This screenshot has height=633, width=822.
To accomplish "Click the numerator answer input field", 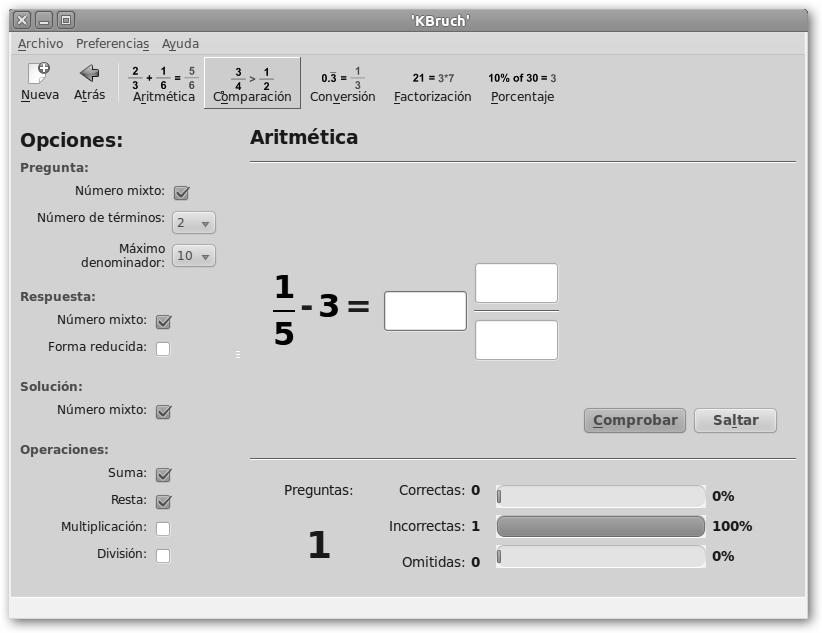I will point(516,283).
